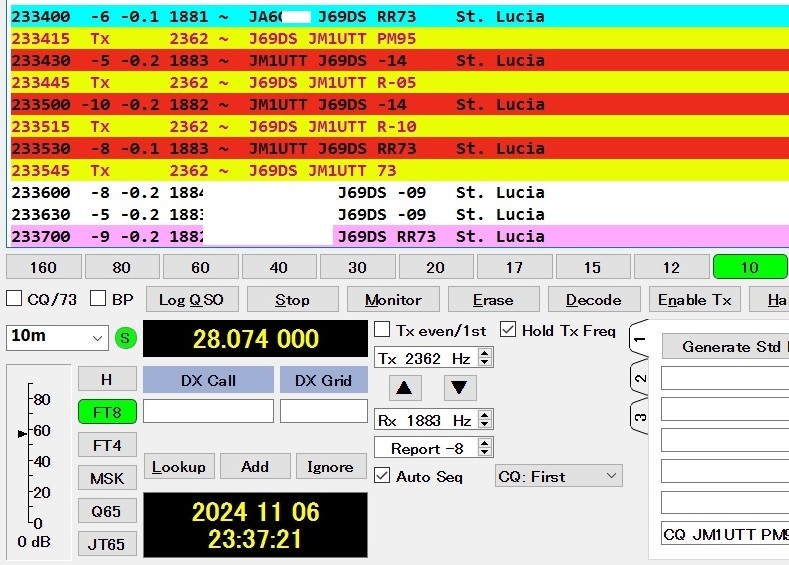Click the green S split-mode indicator
789x565 pixels.
click(125, 338)
